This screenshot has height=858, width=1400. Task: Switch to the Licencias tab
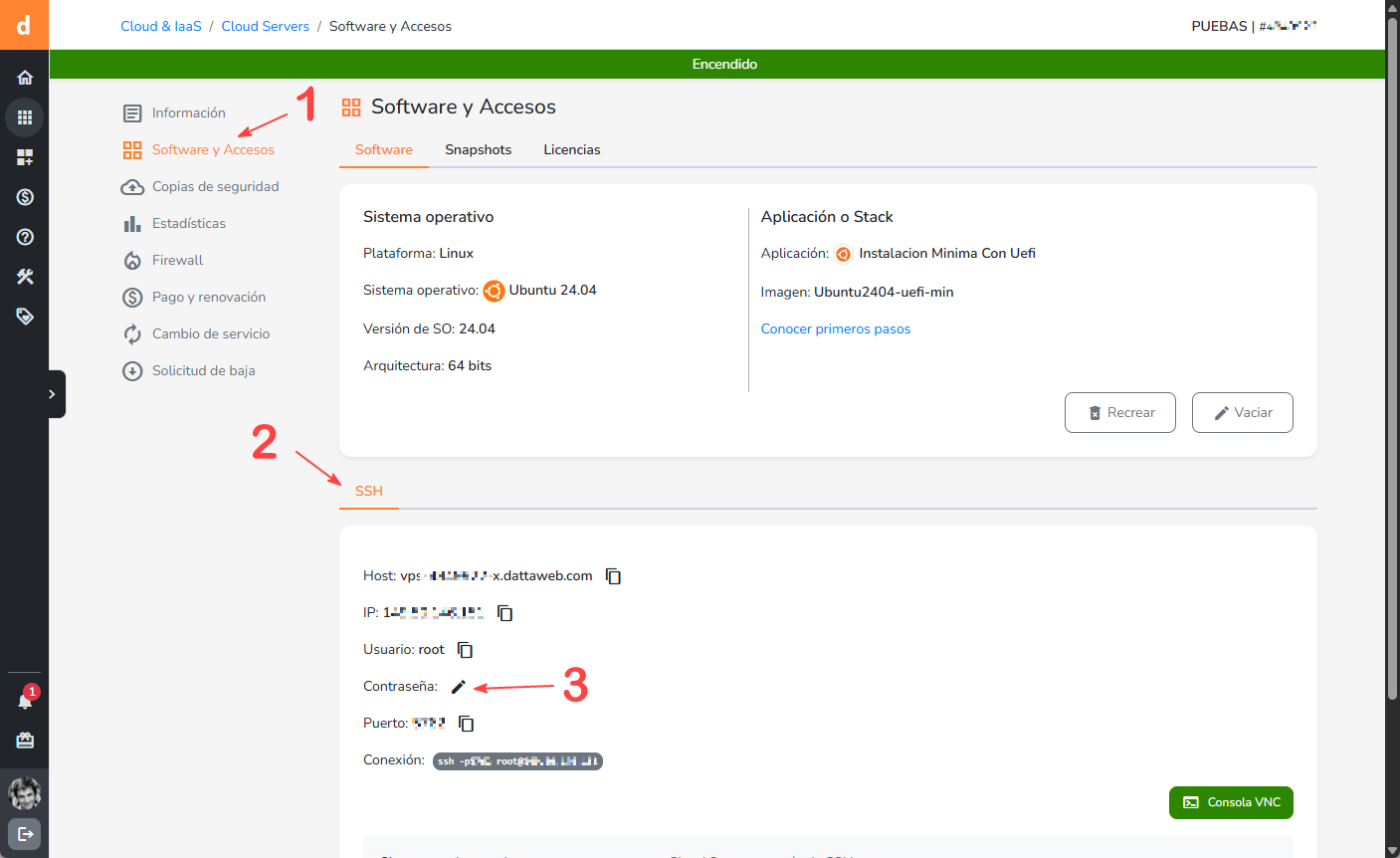tap(572, 149)
